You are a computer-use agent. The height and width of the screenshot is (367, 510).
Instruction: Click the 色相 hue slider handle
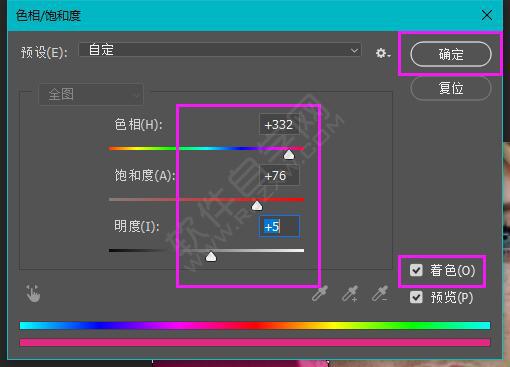point(289,155)
